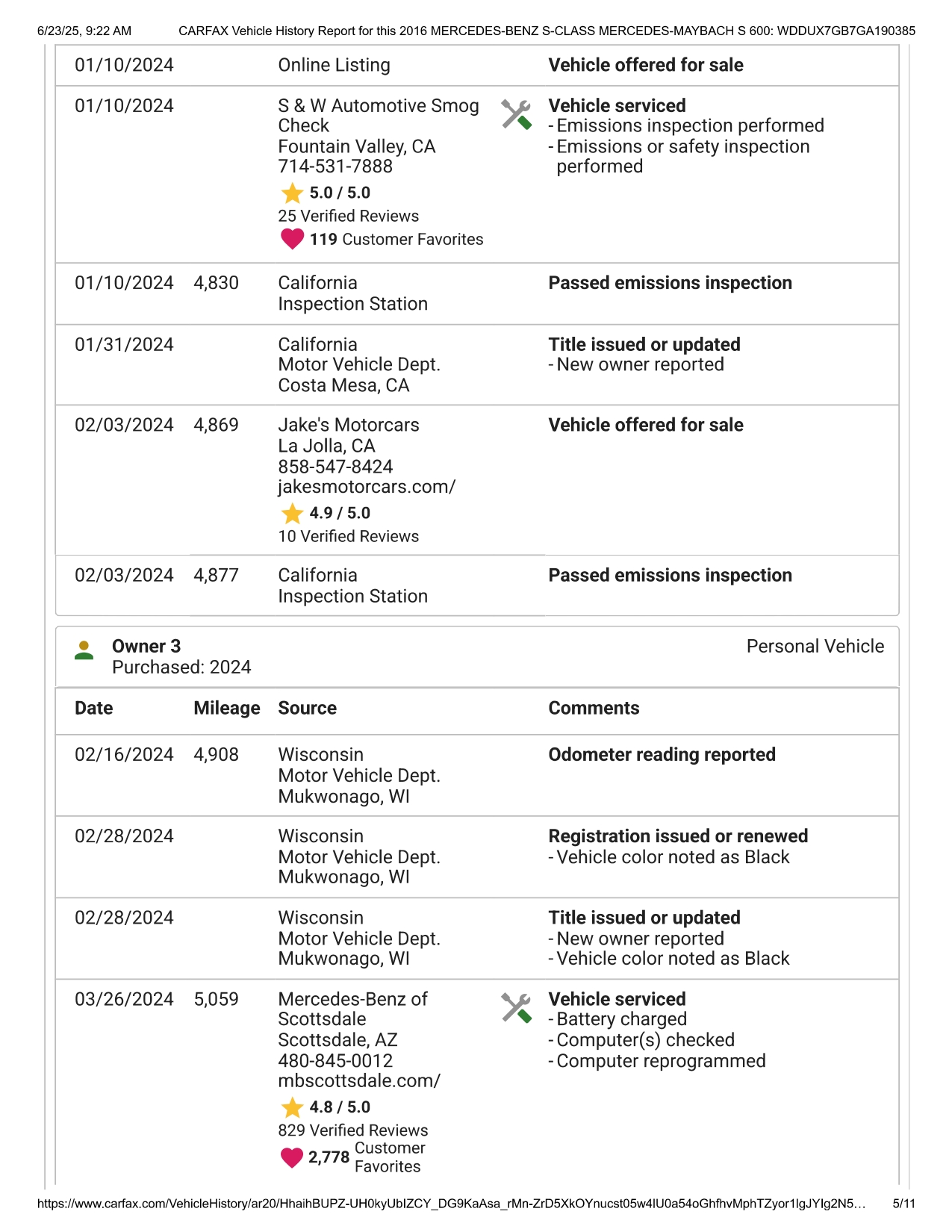Click the Comments column header
The image size is (952, 1232).
594,708
